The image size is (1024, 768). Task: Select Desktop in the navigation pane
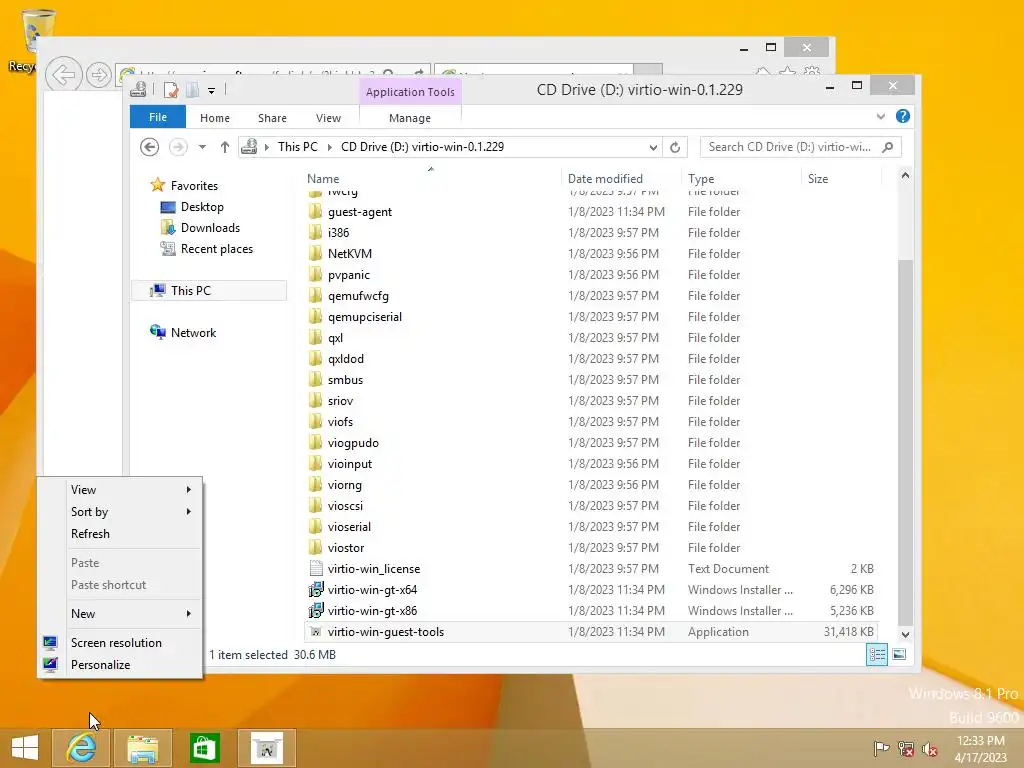pyautogui.click(x=202, y=206)
